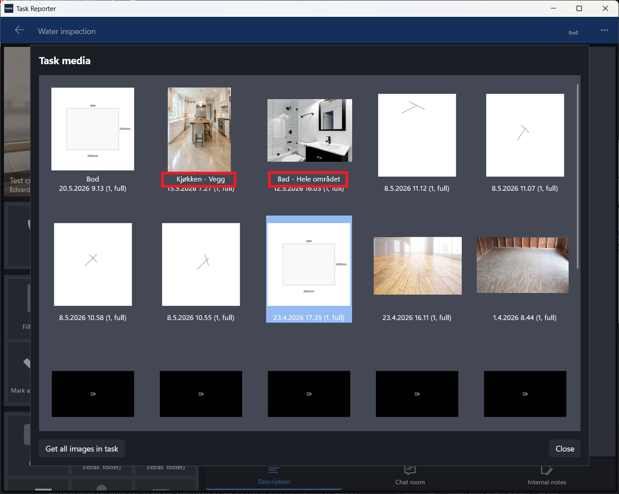
Task: Click the '20.5.2026 9.13 (1, full)' caption
Action: tap(93, 188)
